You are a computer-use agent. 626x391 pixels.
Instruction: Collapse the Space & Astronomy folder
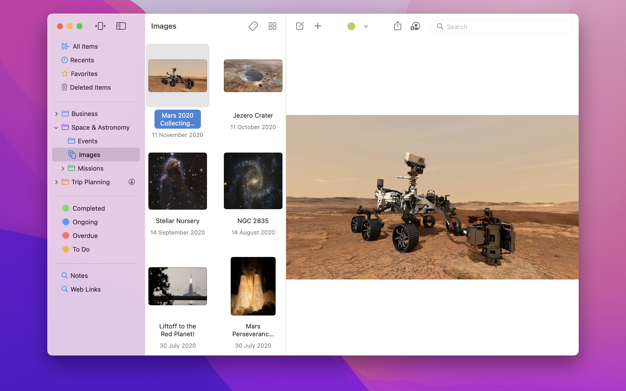click(x=56, y=127)
